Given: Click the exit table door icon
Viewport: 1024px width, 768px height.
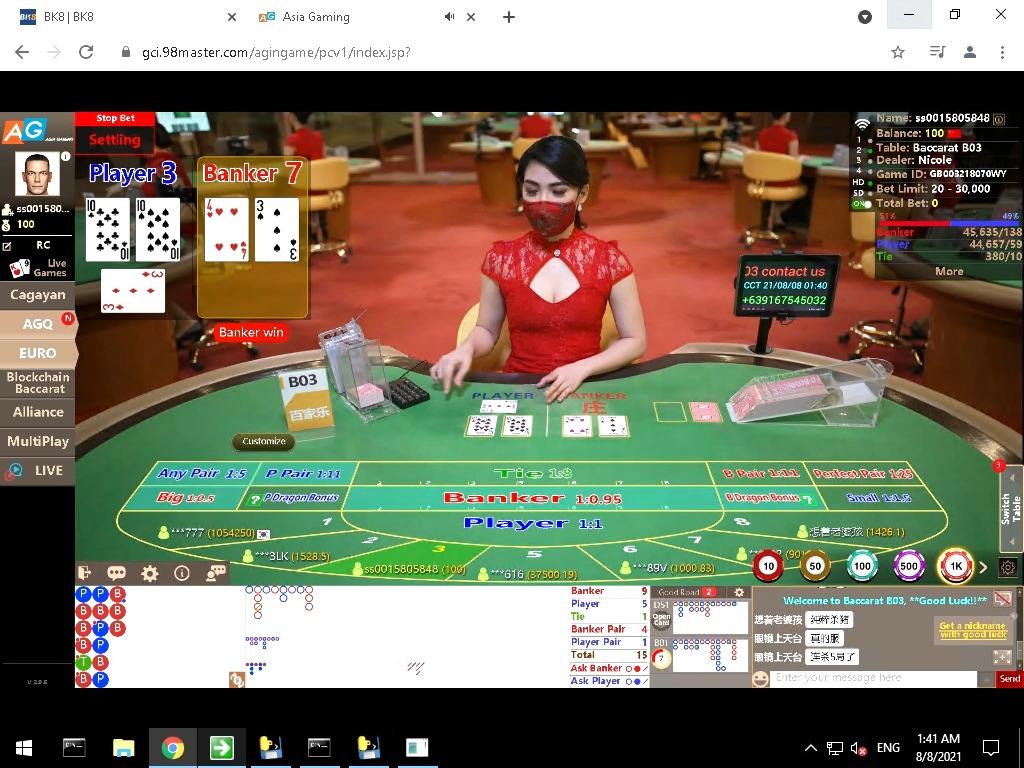Looking at the screenshot, I should (x=85, y=573).
